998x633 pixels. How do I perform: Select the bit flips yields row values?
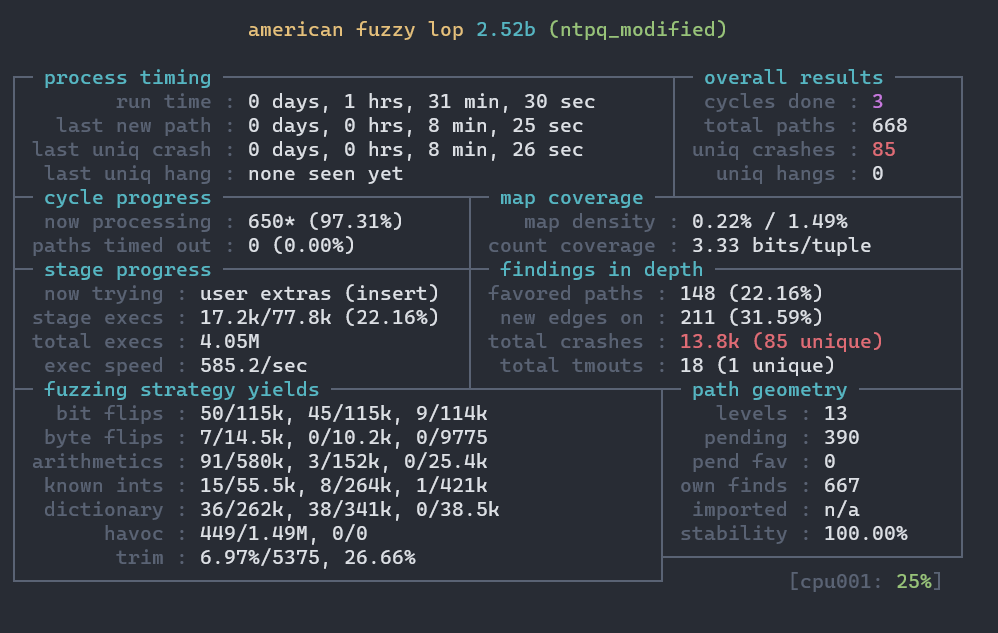click(344, 414)
